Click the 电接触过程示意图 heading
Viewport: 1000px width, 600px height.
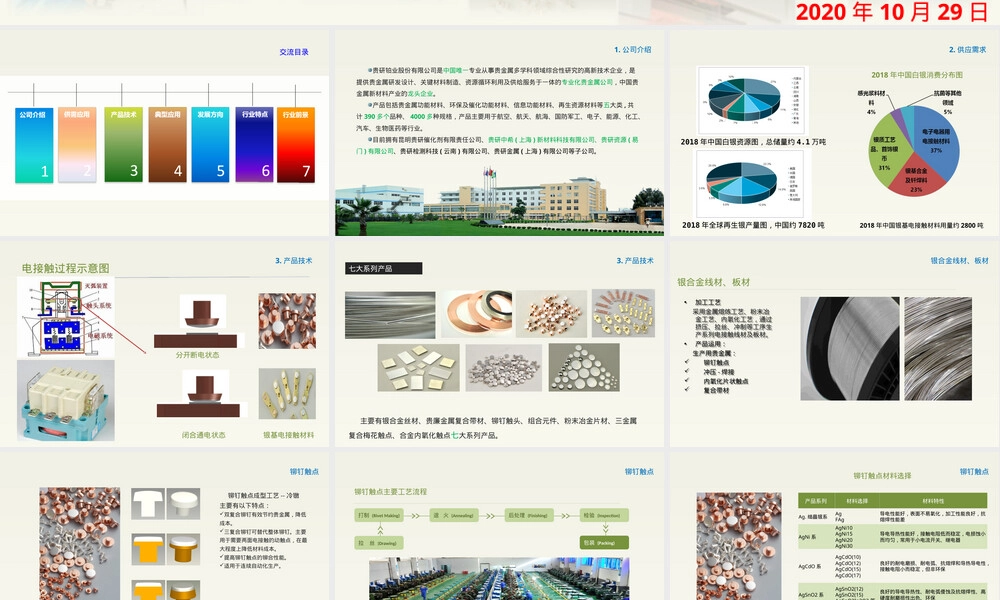pyautogui.click(x=66, y=268)
